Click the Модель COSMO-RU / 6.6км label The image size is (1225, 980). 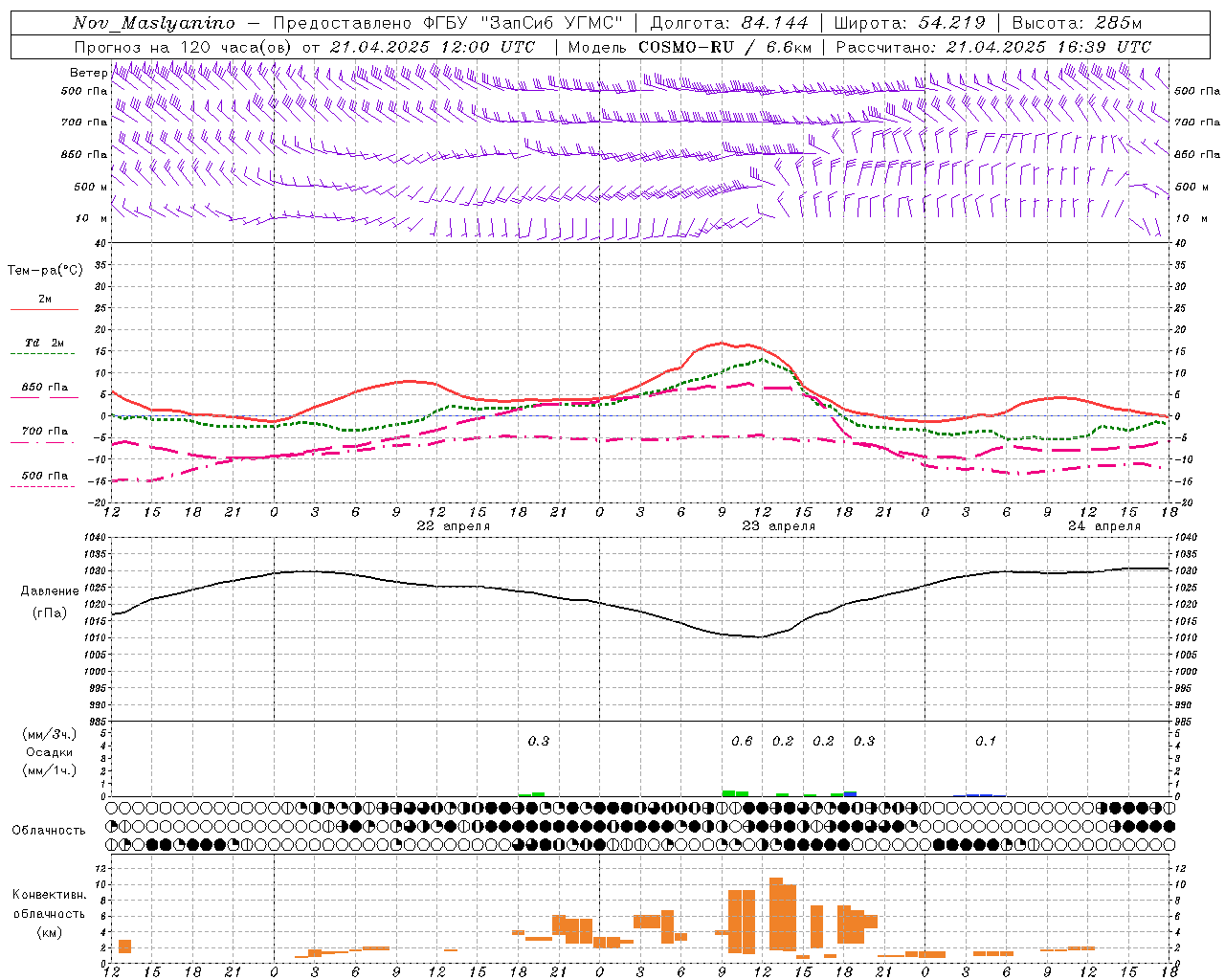coord(690,47)
